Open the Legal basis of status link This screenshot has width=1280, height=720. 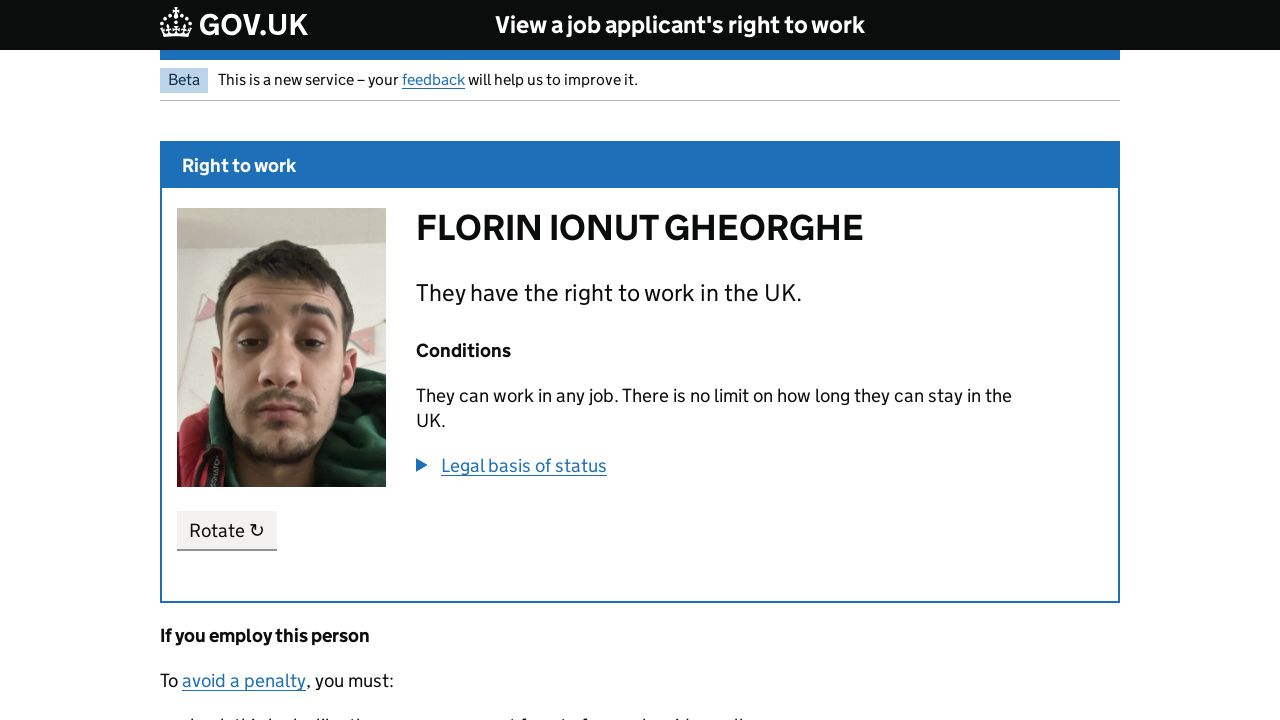point(523,466)
